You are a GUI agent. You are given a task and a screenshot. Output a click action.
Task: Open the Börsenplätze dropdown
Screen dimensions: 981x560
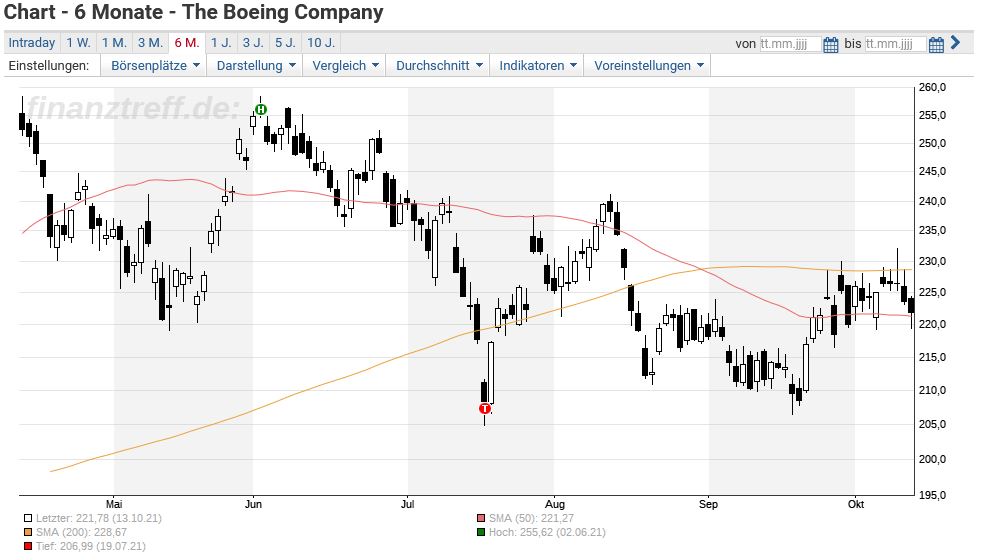[155, 66]
